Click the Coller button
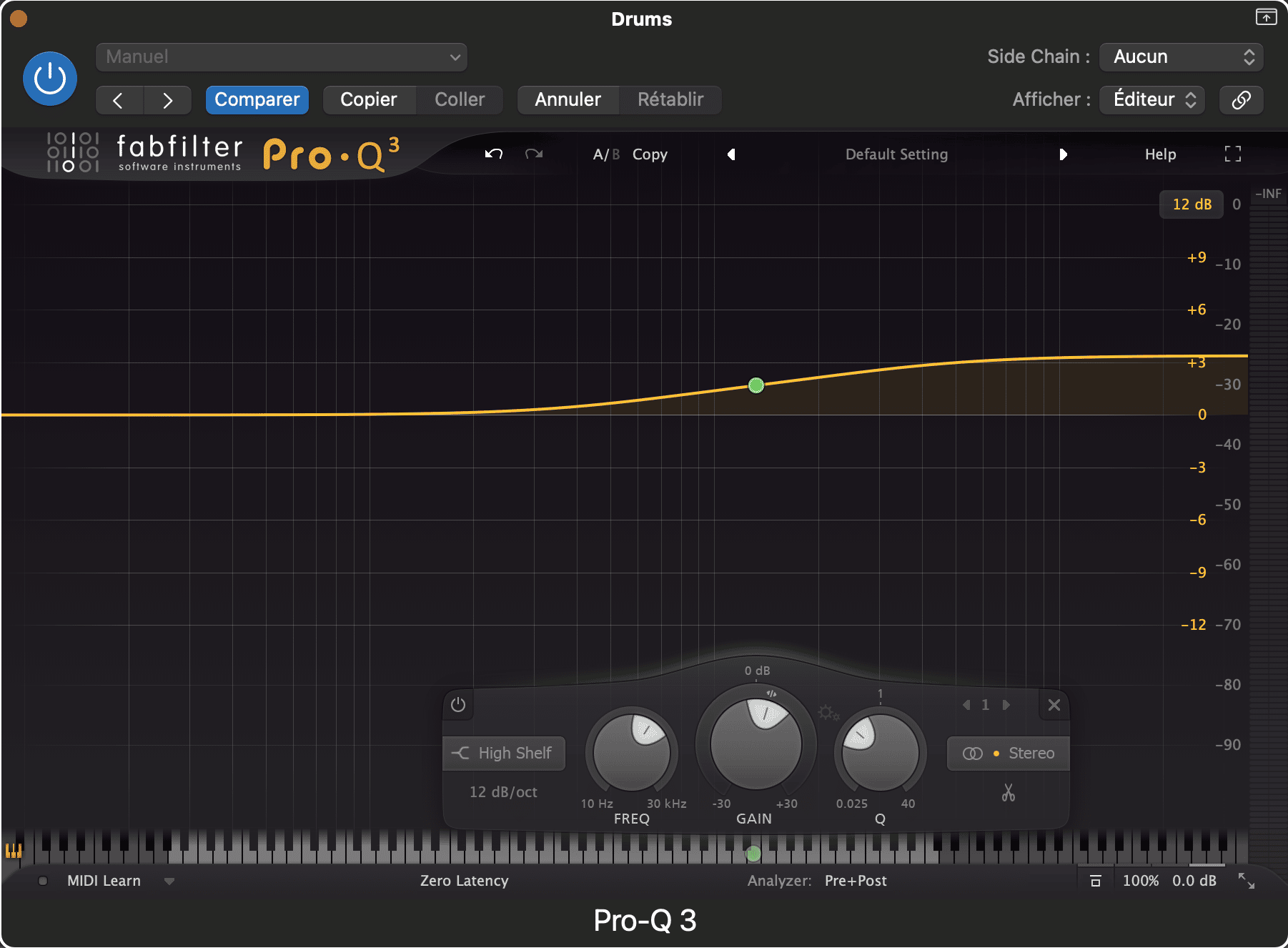1288x948 pixels. pos(460,99)
